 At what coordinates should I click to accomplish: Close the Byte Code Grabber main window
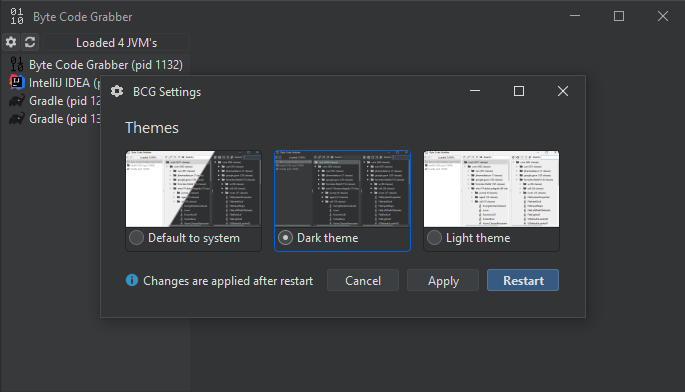pos(663,16)
